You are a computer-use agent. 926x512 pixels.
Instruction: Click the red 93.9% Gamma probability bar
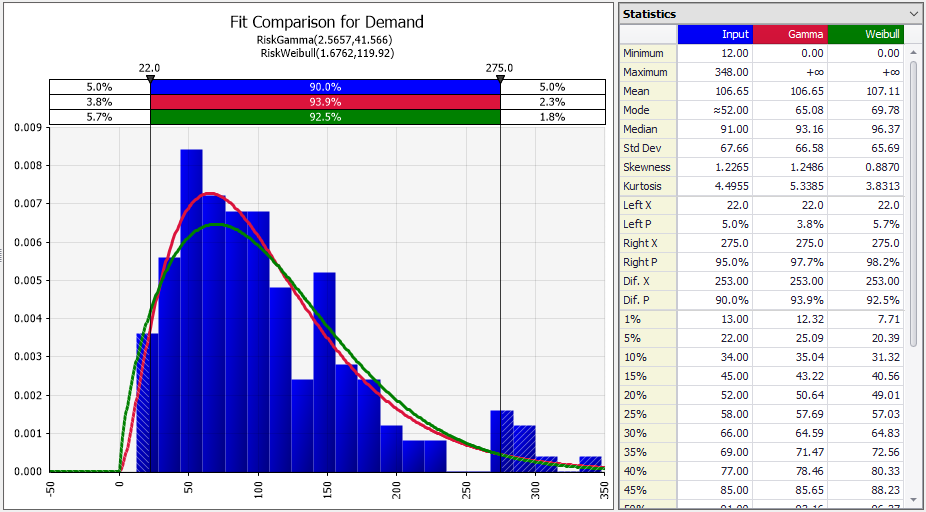click(325, 102)
